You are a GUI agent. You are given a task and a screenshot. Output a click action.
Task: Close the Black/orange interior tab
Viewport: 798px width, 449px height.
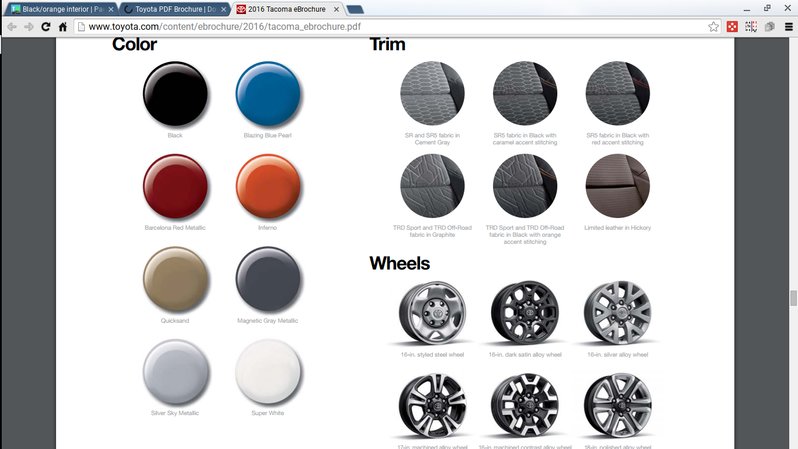[111, 9]
